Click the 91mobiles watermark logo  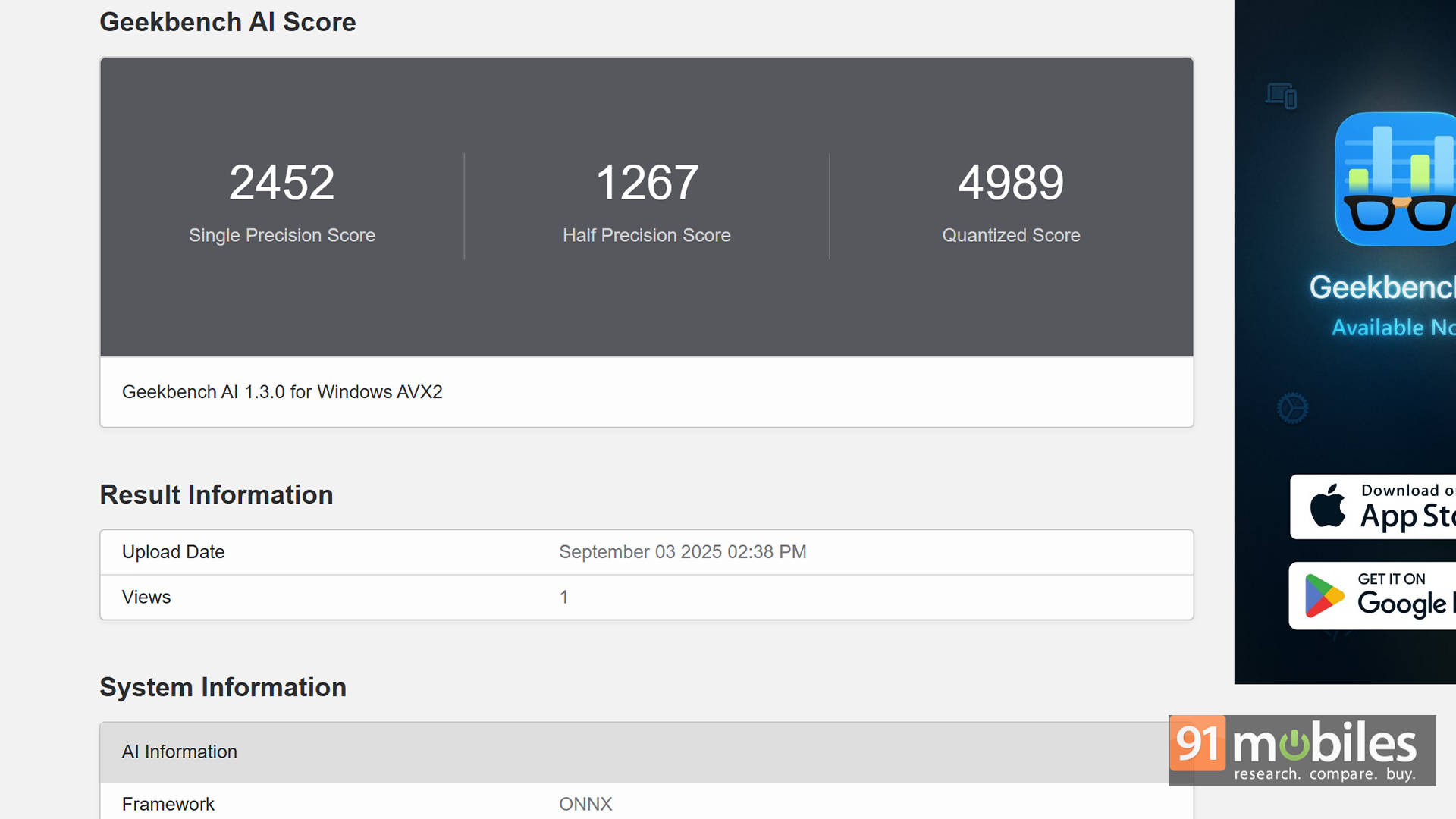[x=1301, y=750]
